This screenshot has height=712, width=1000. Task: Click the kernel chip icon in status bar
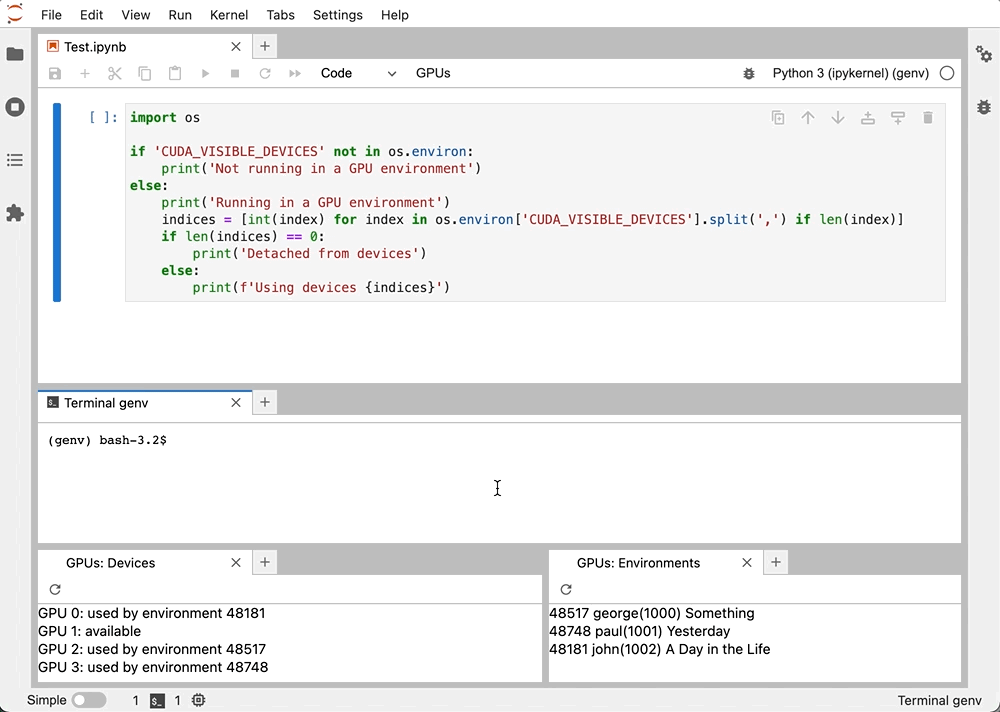(x=198, y=701)
